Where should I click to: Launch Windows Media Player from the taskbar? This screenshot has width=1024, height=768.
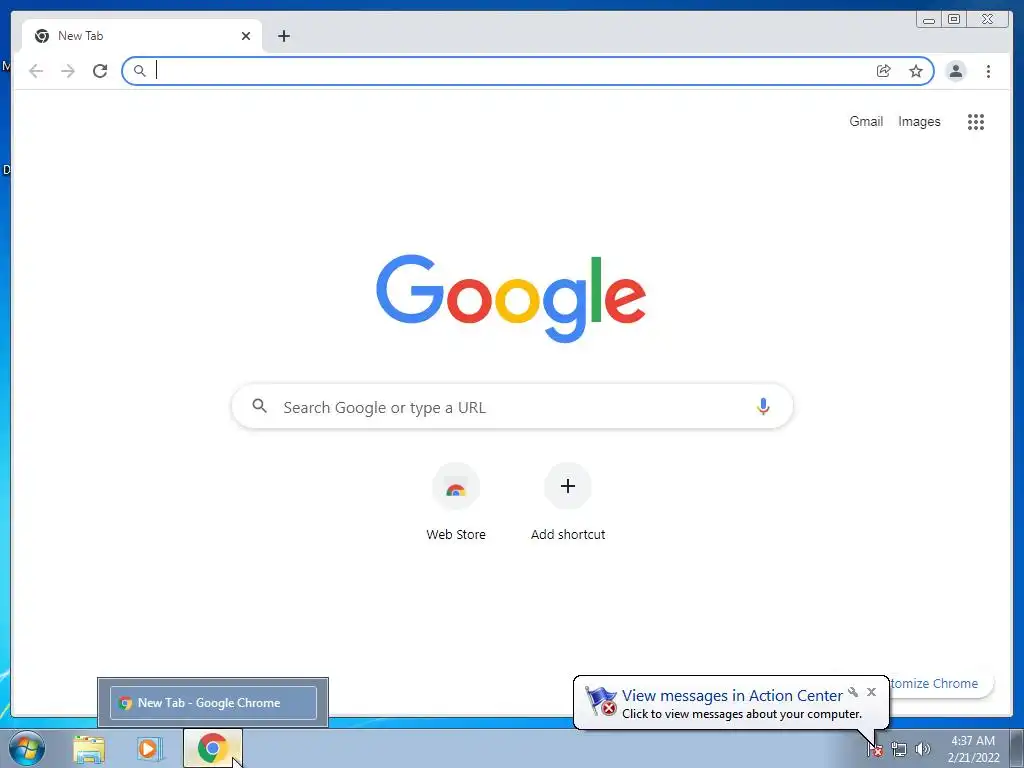150,749
